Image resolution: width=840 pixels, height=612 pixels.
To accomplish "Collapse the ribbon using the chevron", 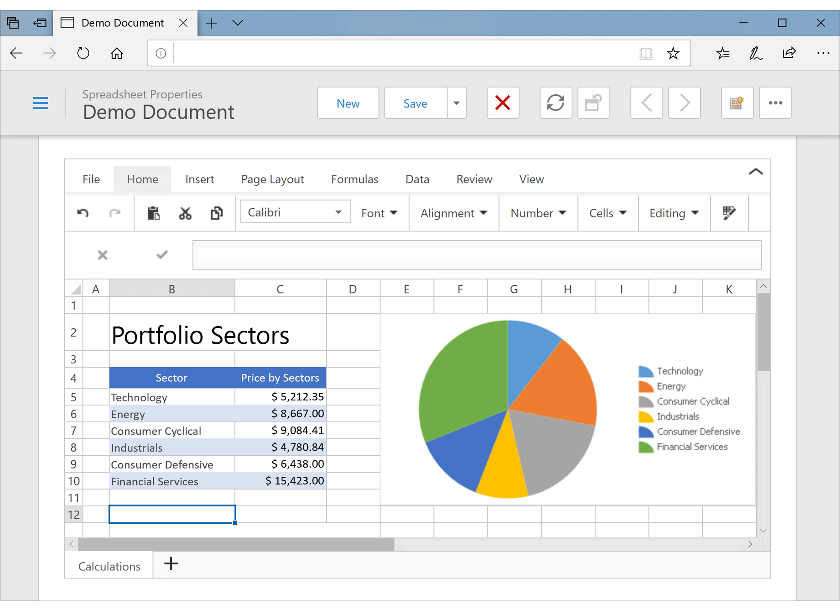I will [756, 171].
